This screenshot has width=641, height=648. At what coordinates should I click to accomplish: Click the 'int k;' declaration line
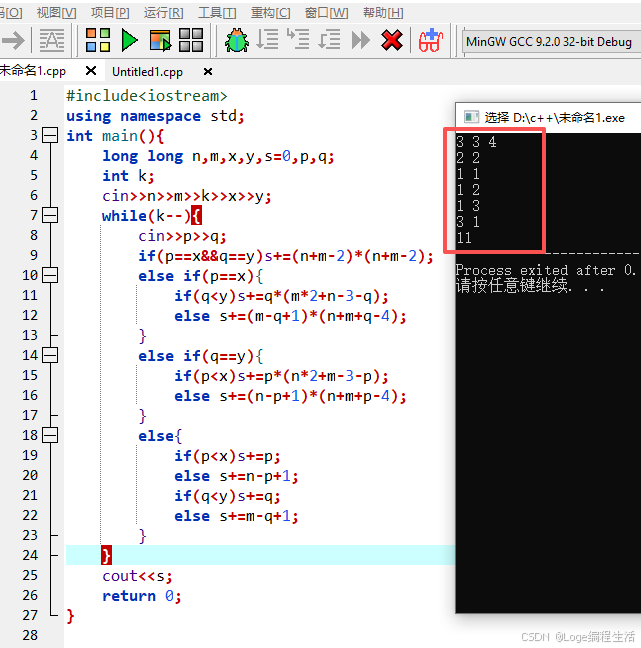[129, 176]
